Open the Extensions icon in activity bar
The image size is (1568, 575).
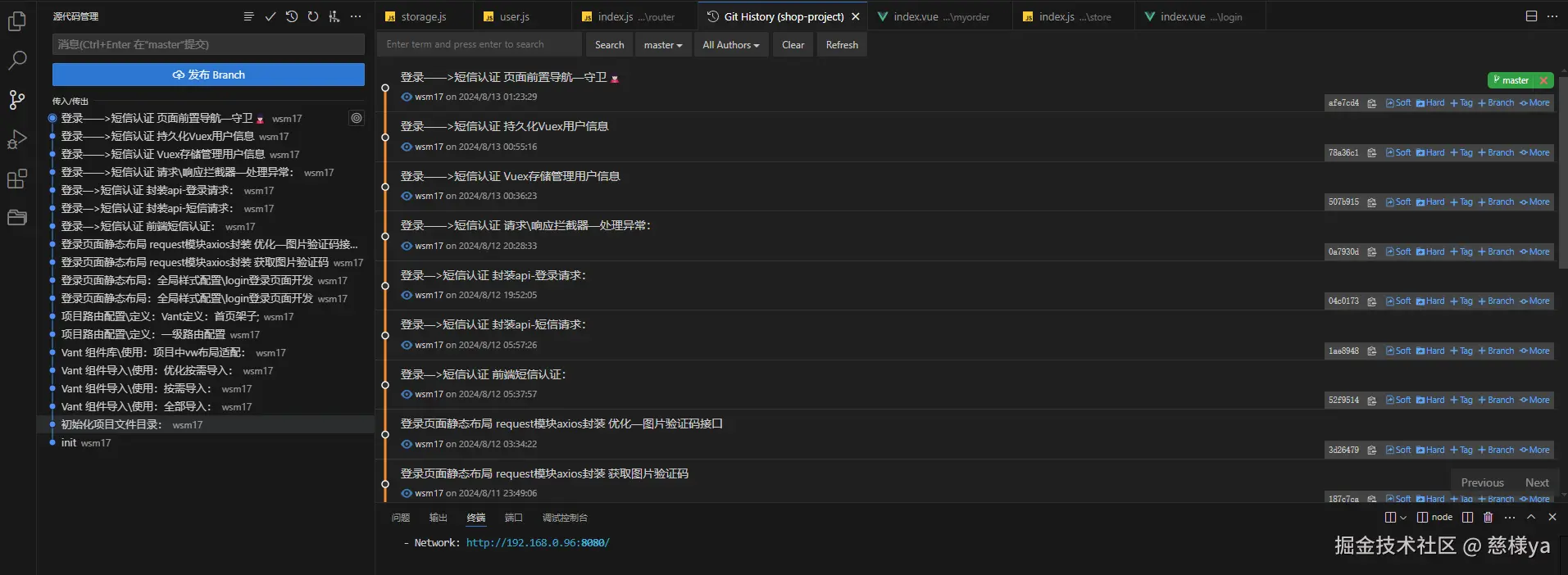coord(17,179)
